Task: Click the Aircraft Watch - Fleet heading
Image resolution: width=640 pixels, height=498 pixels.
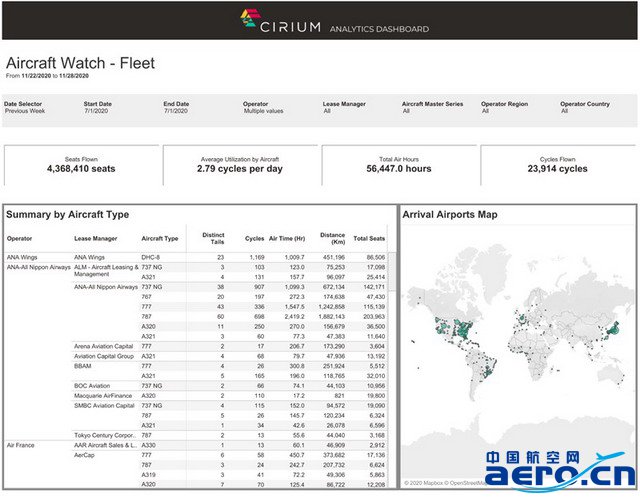Action: pos(80,63)
